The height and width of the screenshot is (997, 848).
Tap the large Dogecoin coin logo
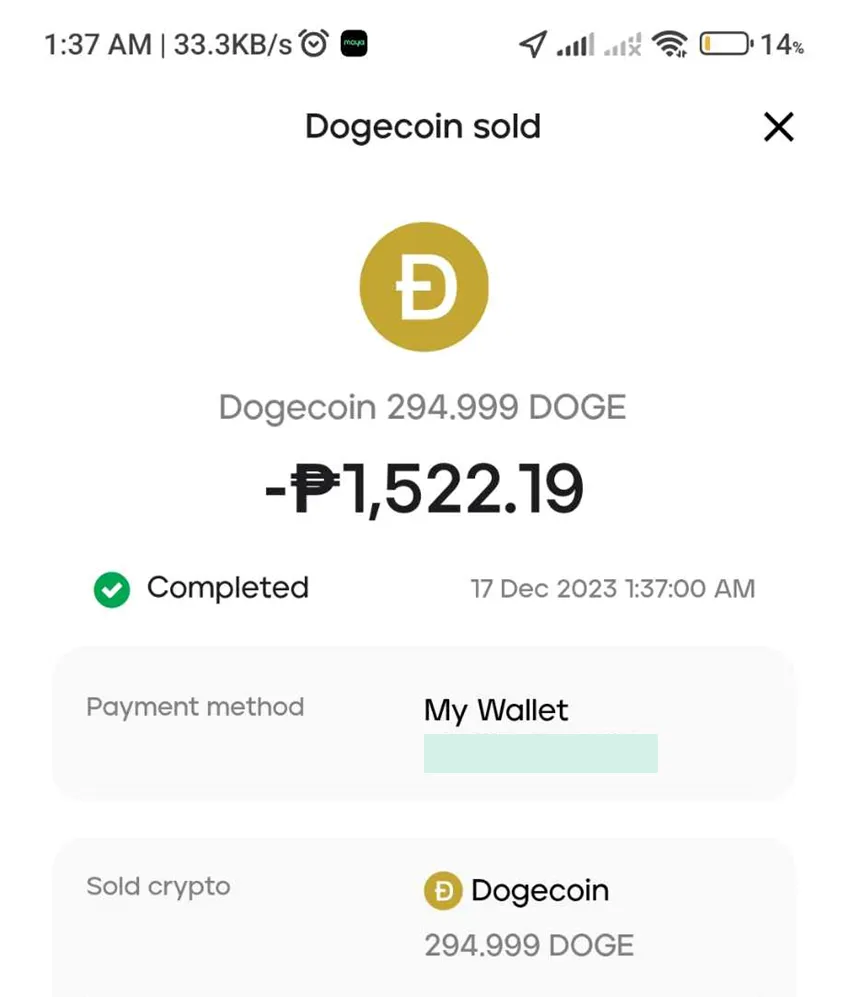[x=424, y=287]
